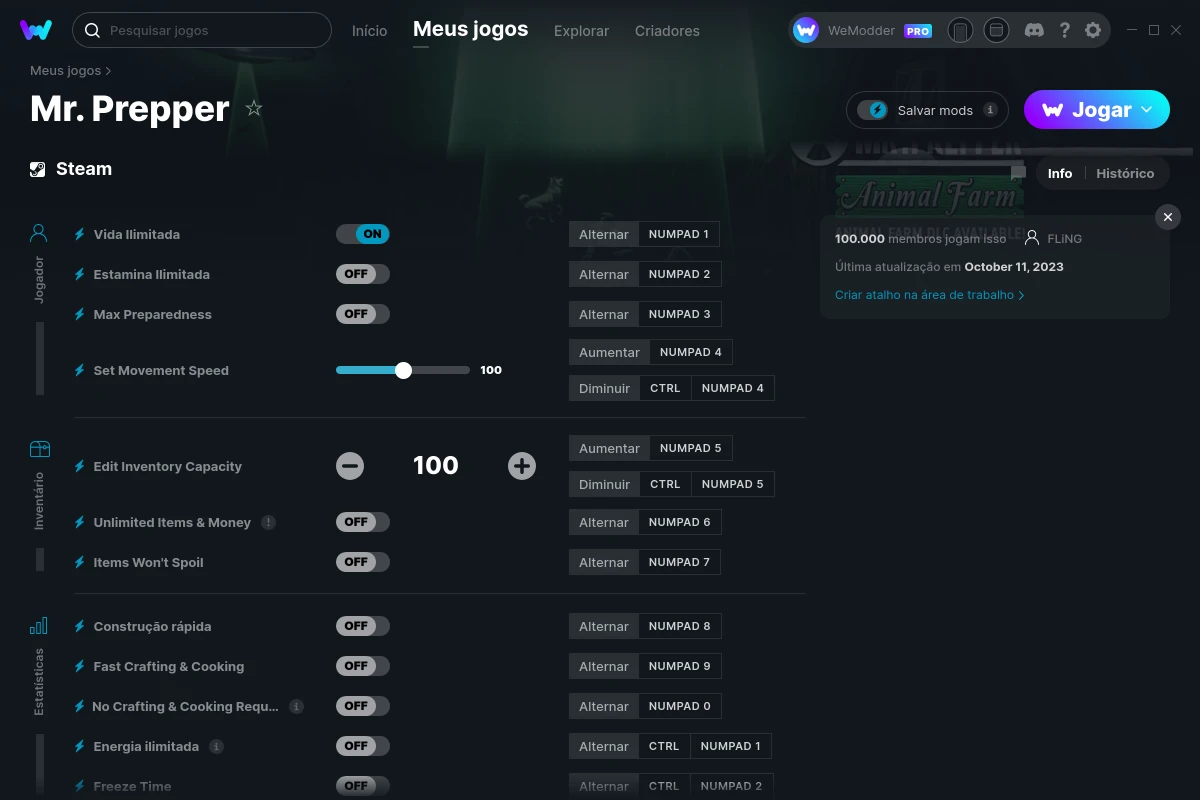The height and width of the screenshot is (800, 1200).
Task: Enable Construção rápida toggle
Action: point(363,626)
